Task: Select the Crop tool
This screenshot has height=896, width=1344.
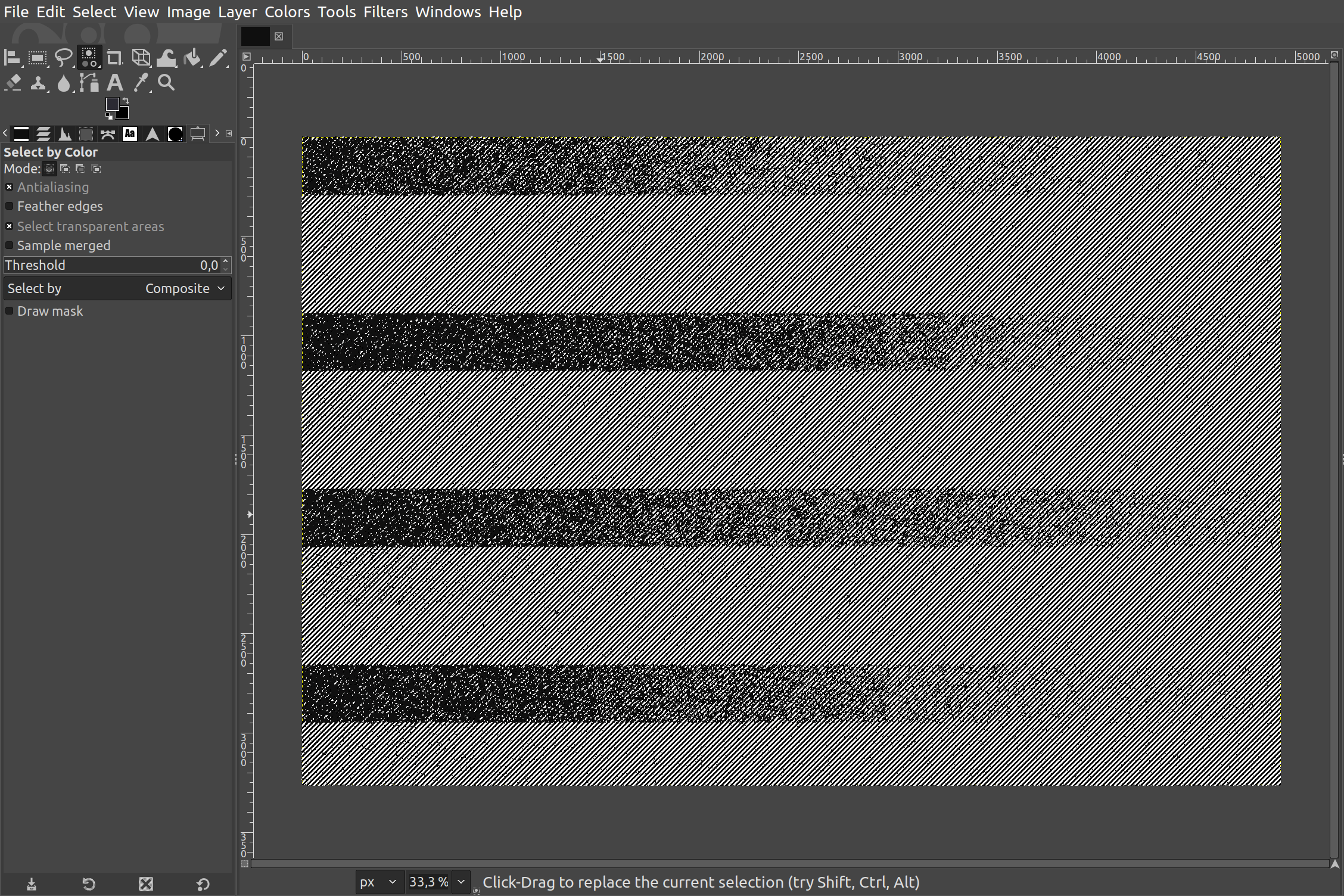Action: pyautogui.click(x=114, y=58)
